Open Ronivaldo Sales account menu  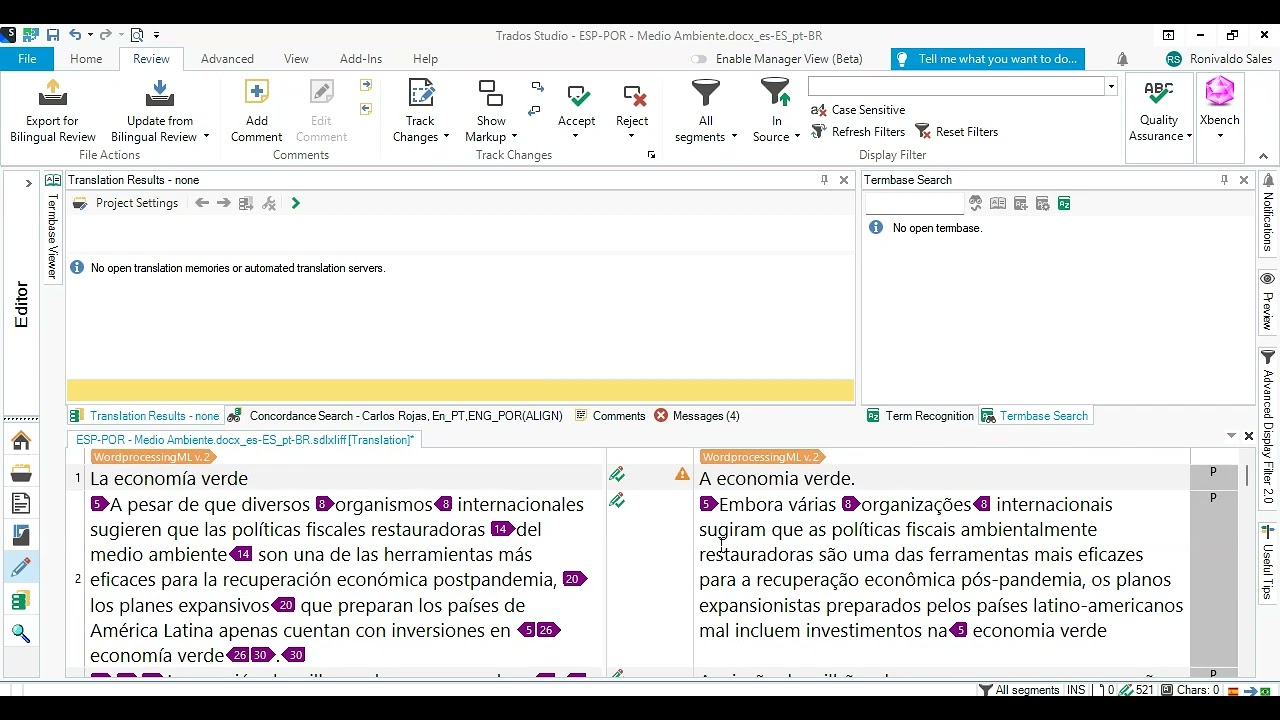point(1219,59)
